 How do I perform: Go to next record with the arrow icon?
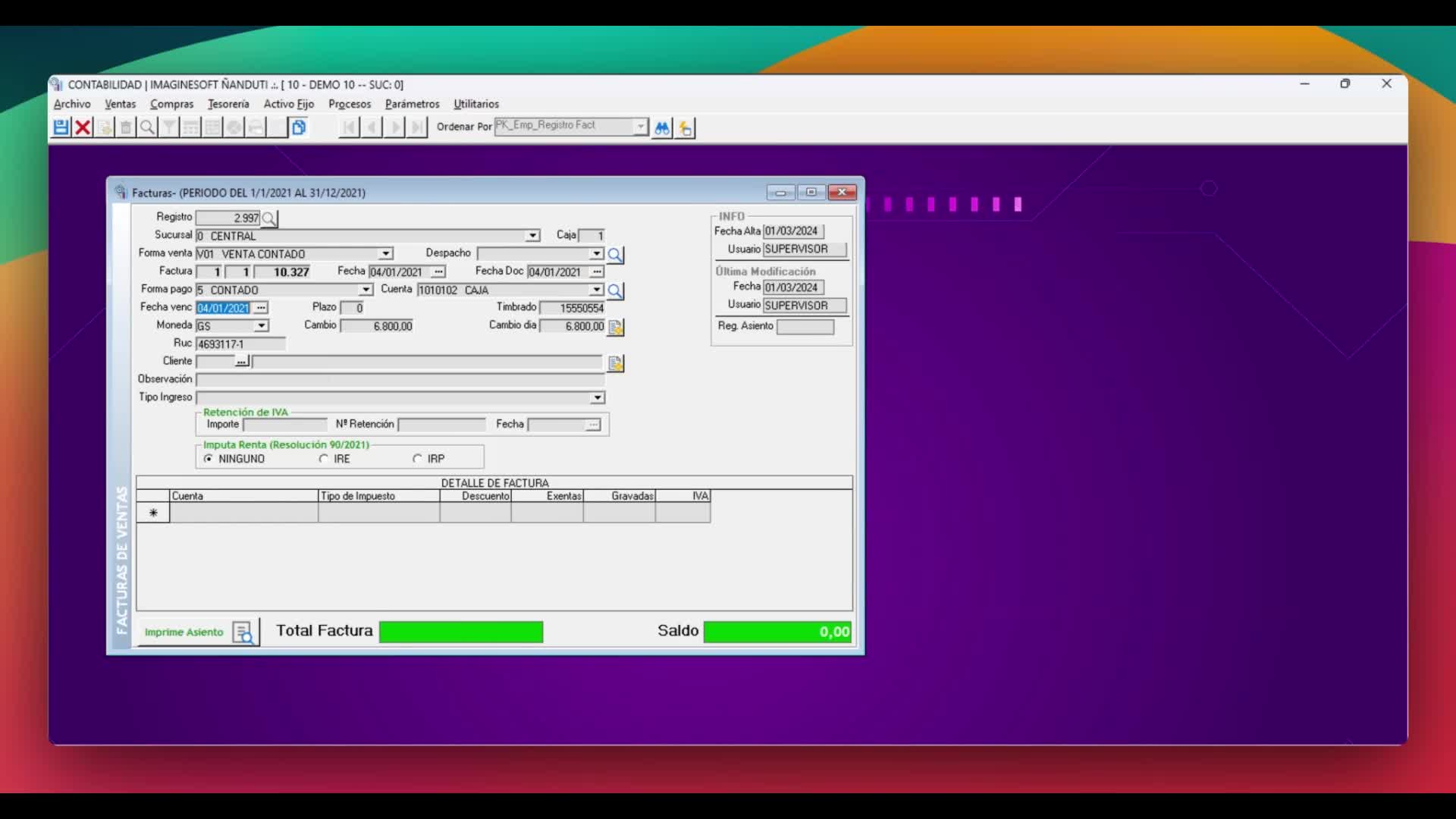(x=394, y=127)
